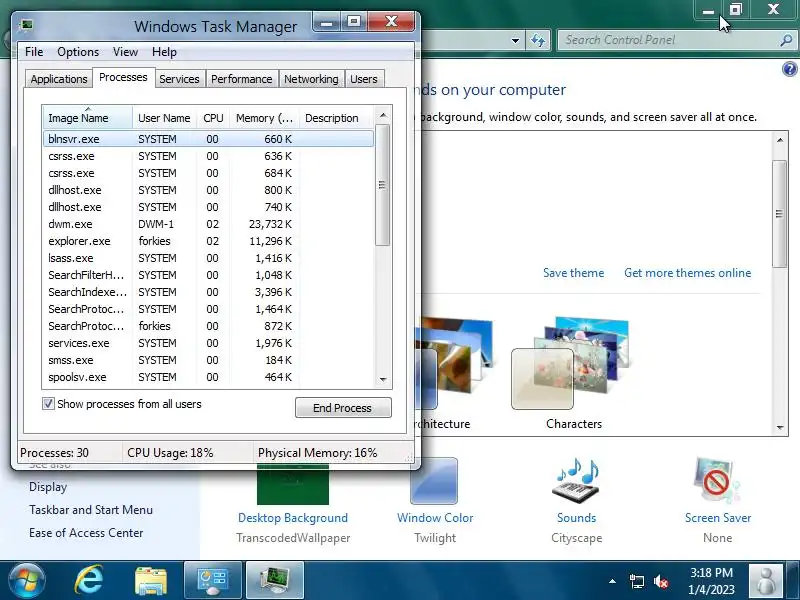Open the Help menu
Screen dimensions: 800x600
164,52
